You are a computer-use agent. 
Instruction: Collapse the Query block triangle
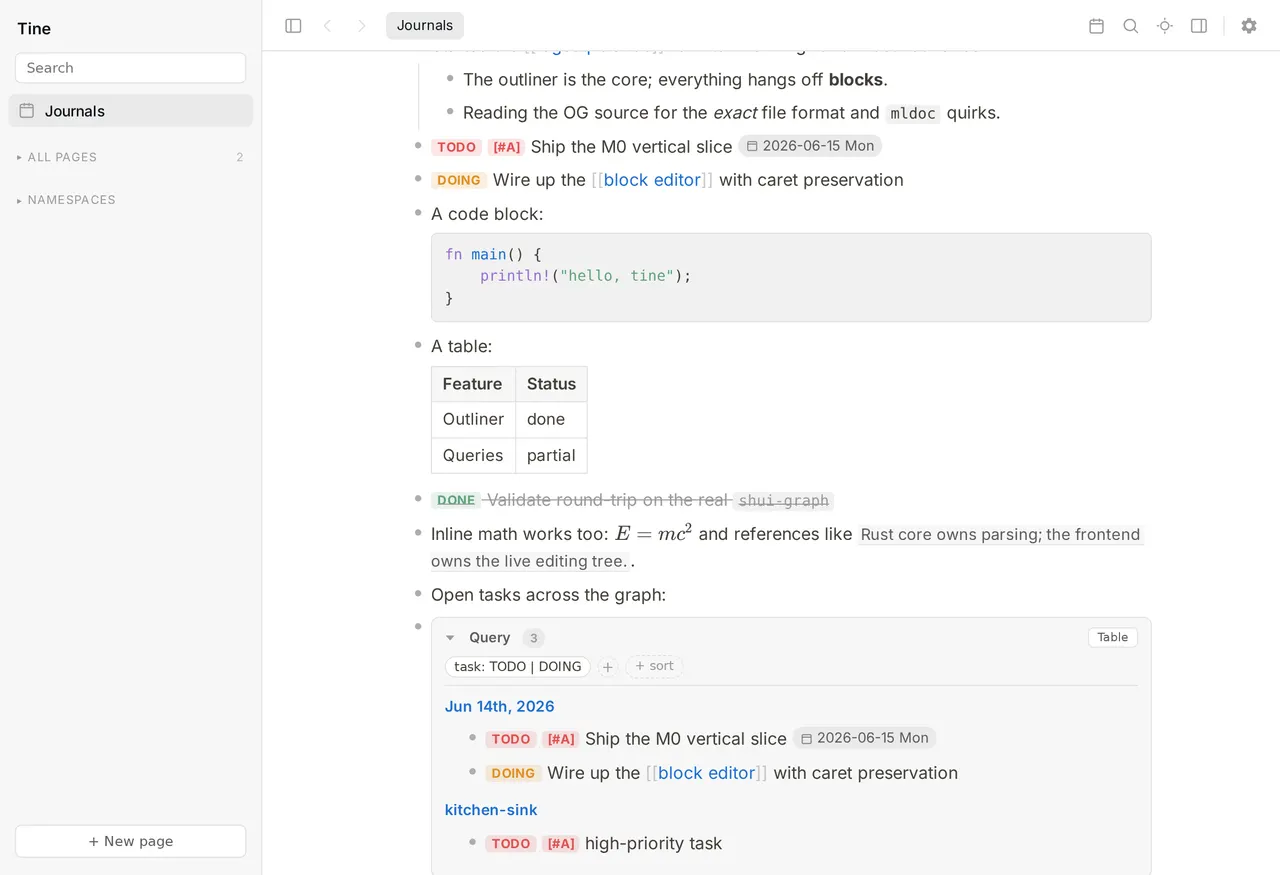pos(450,638)
